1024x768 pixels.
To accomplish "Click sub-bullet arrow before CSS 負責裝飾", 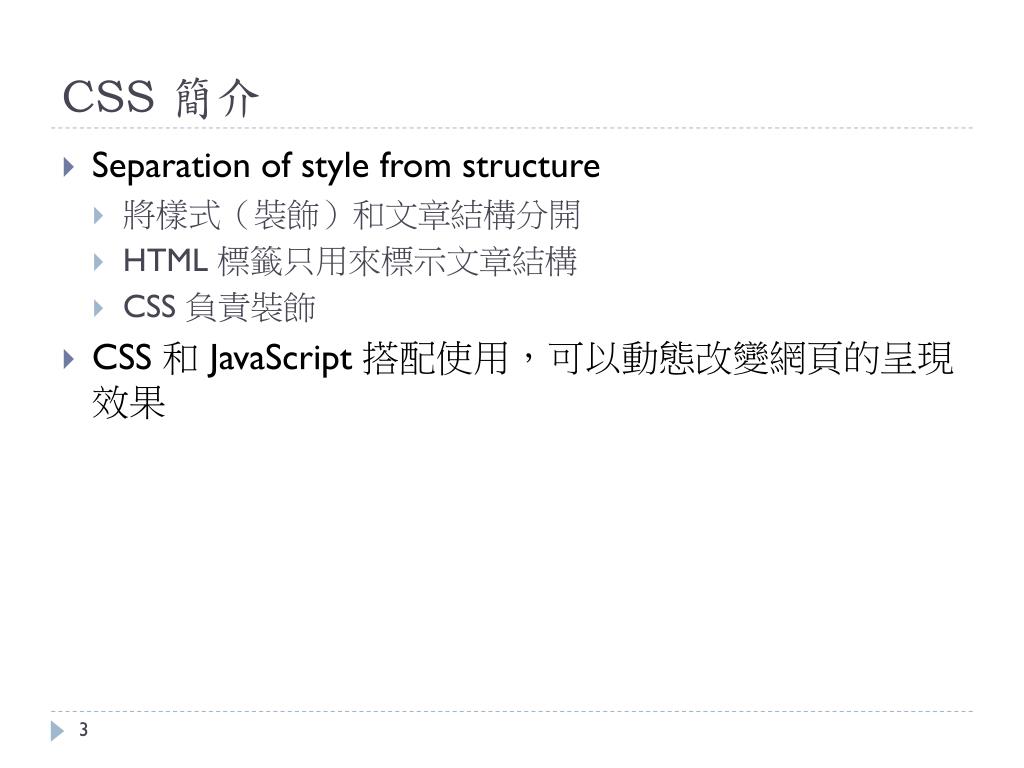I will pos(99,308).
